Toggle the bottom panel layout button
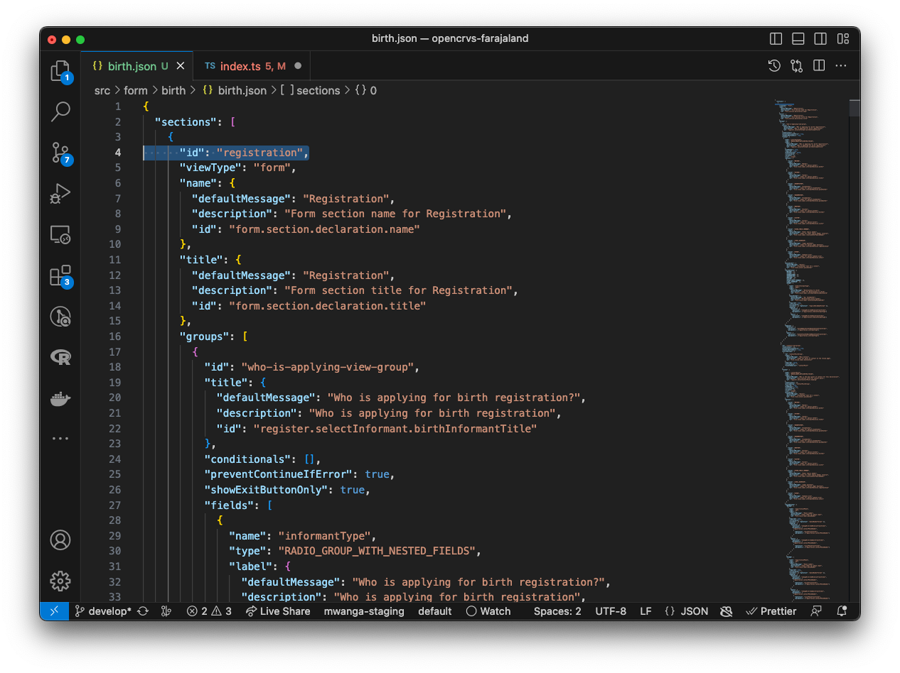The width and height of the screenshot is (900, 673). [798, 39]
